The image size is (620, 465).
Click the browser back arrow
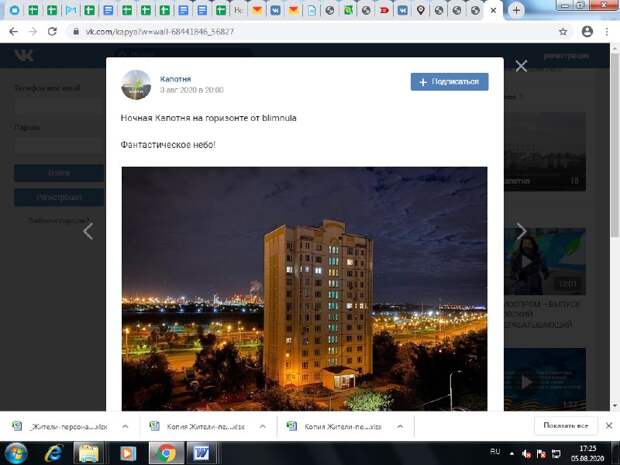coord(12,31)
